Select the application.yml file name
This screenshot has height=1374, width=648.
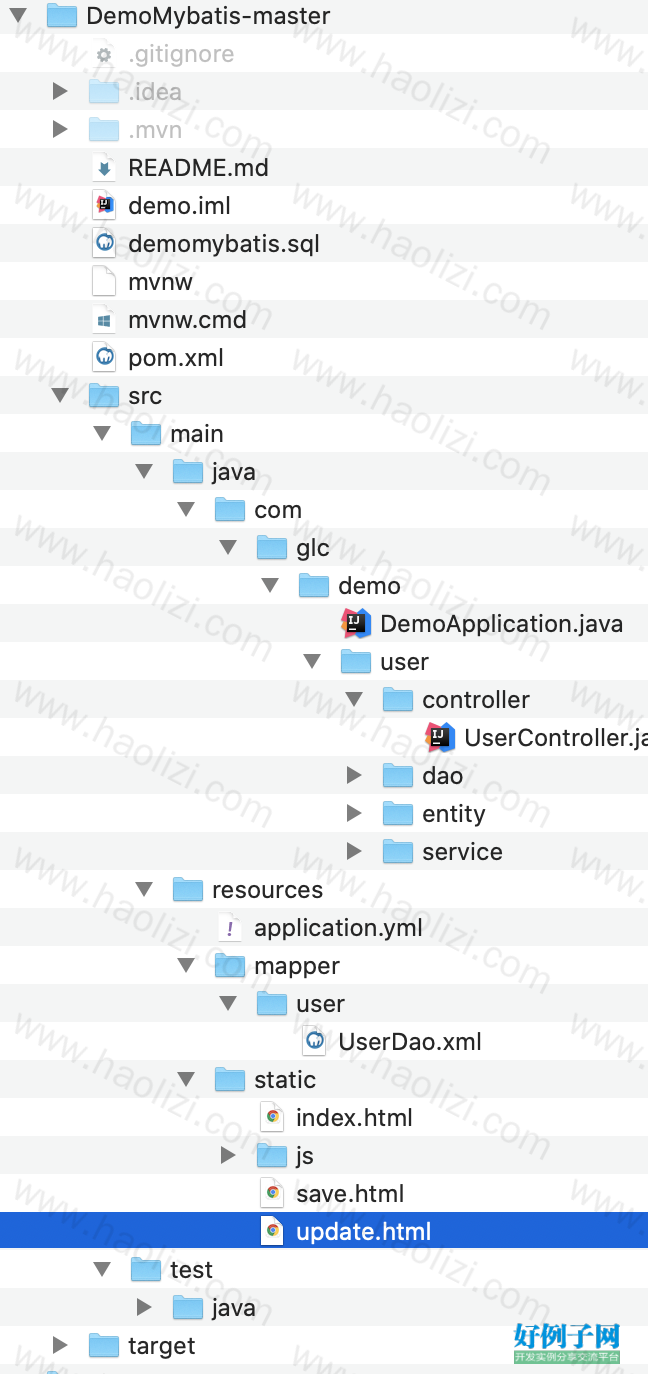(x=338, y=928)
